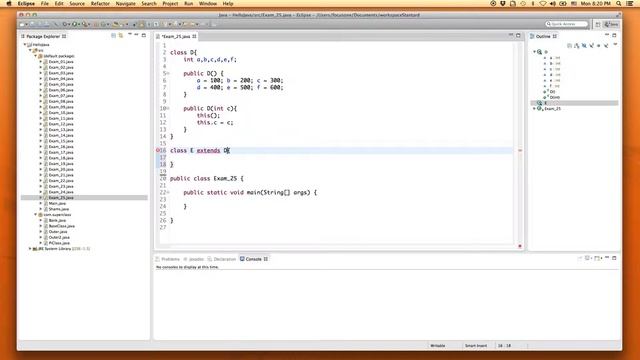Click the Java perspective button
This screenshot has width=640, height=360.
click(x=611, y=24)
